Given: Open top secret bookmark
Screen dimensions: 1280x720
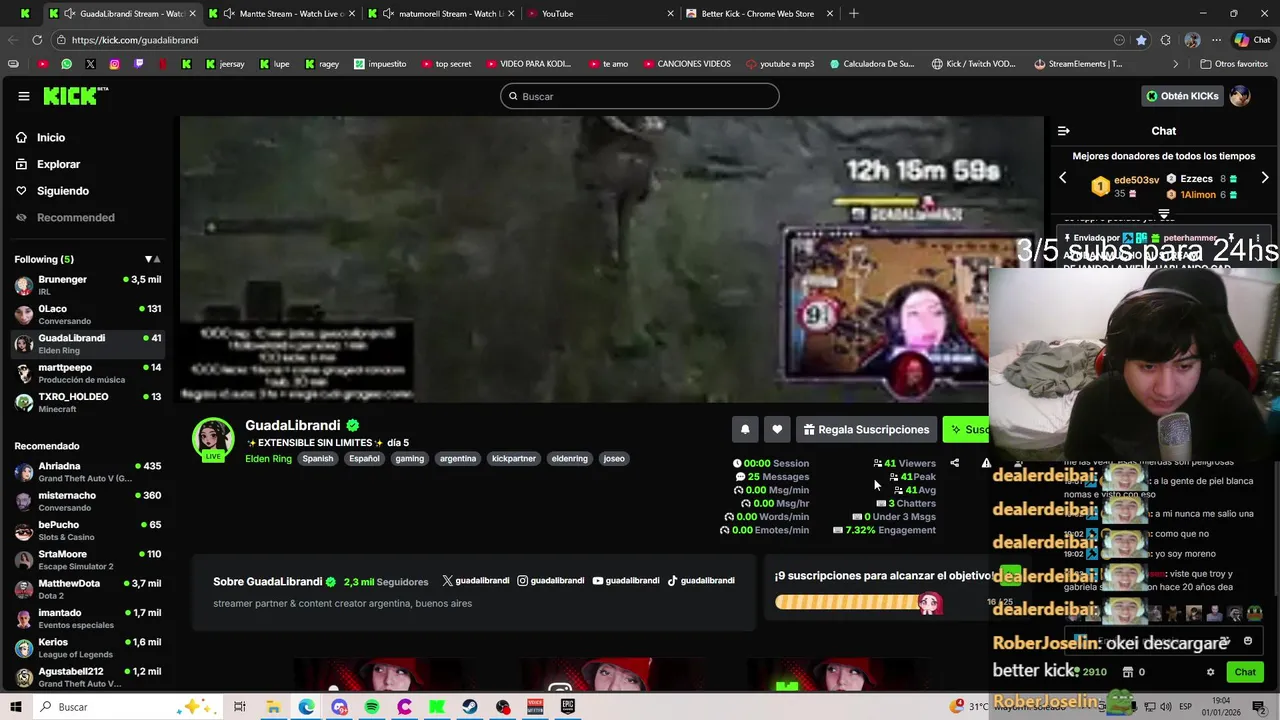Looking at the screenshot, I should [x=446, y=64].
